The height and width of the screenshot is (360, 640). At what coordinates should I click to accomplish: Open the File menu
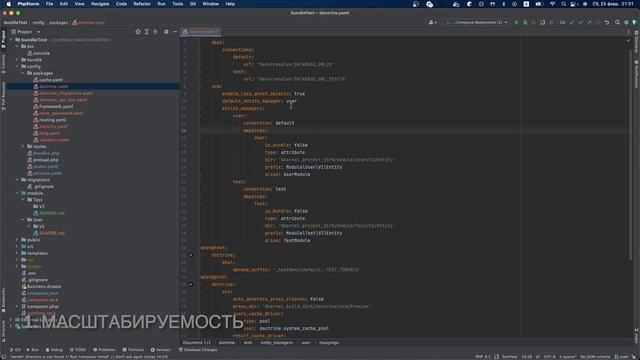tap(49, 4)
